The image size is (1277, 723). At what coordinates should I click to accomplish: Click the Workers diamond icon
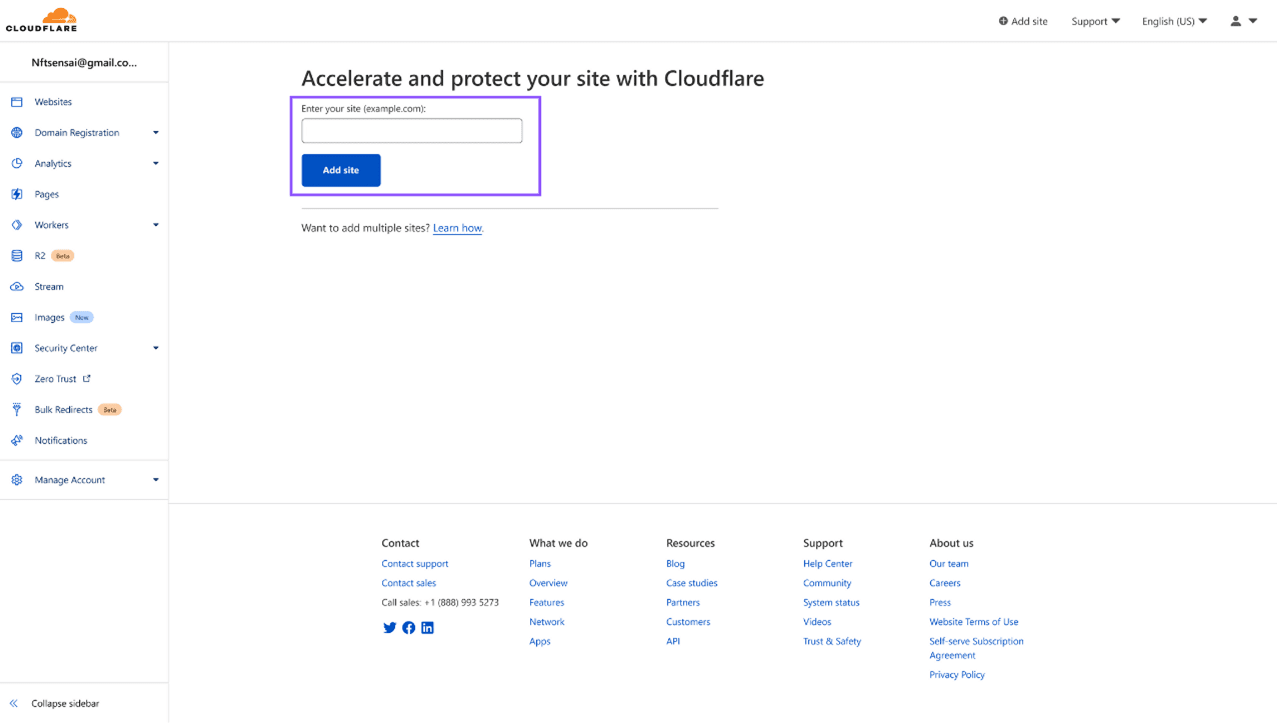(x=16, y=225)
